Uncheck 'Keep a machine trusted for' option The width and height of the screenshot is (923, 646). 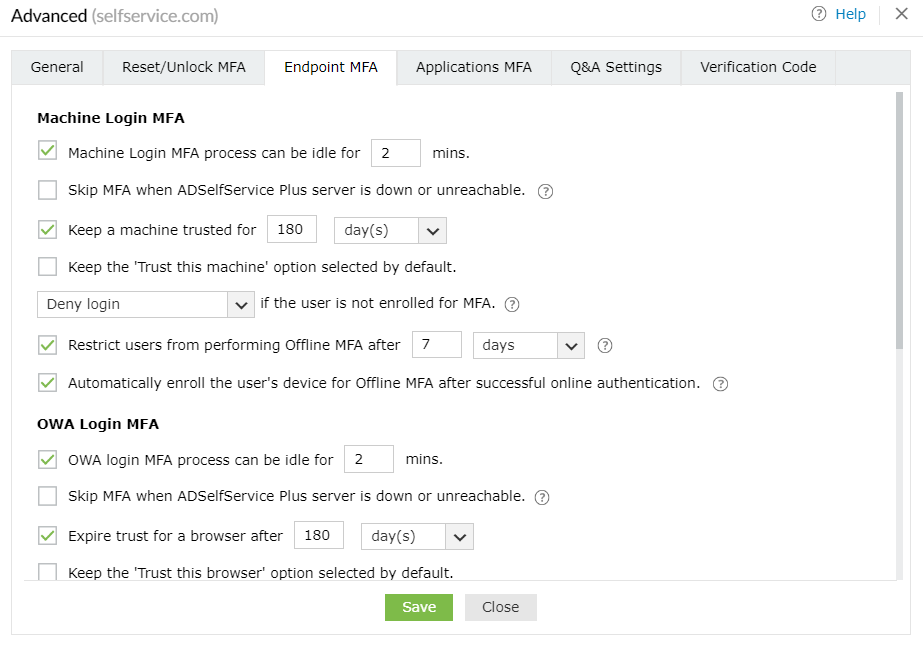(47, 230)
